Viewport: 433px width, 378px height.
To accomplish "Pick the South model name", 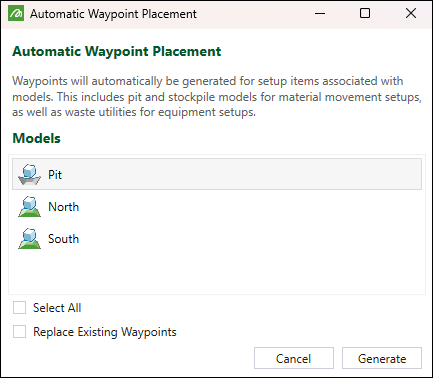I will pyautogui.click(x=64, y=239).
